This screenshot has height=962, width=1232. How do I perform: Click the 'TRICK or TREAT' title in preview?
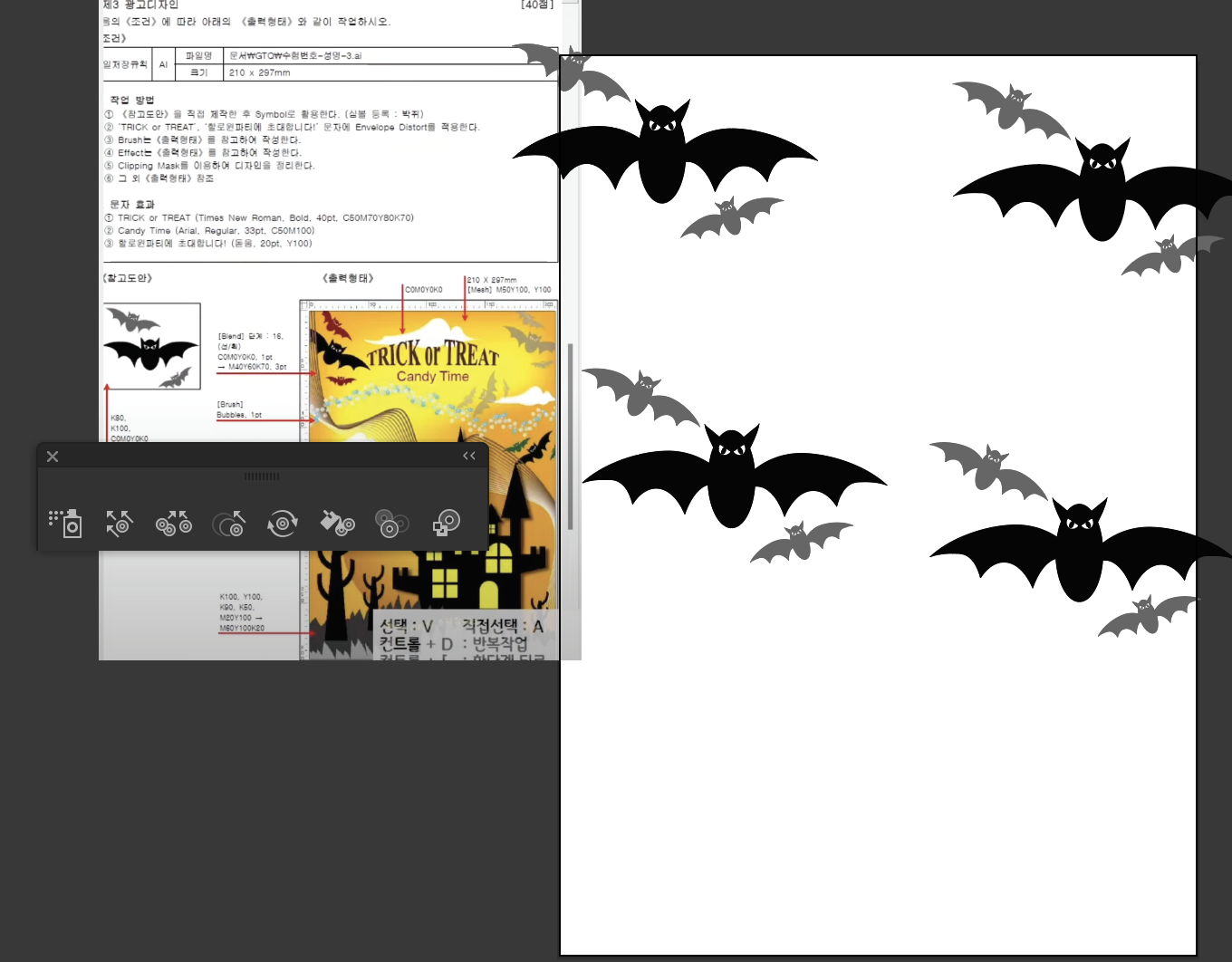pyautogui.click(x=433, y=354)
